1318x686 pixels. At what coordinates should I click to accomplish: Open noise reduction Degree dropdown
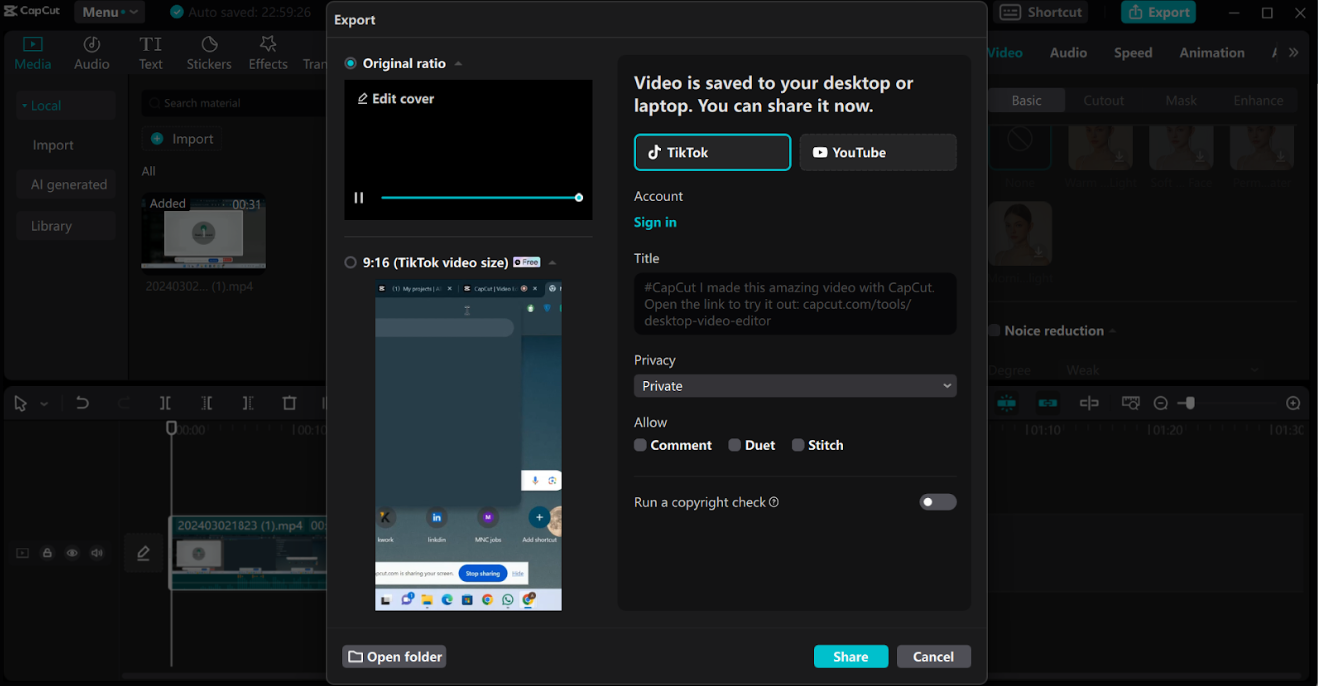click(1161, 370)
